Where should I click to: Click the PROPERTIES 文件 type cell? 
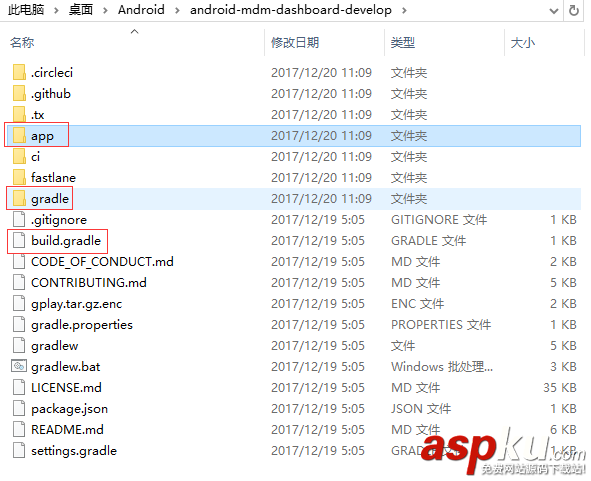click(441, 325)
